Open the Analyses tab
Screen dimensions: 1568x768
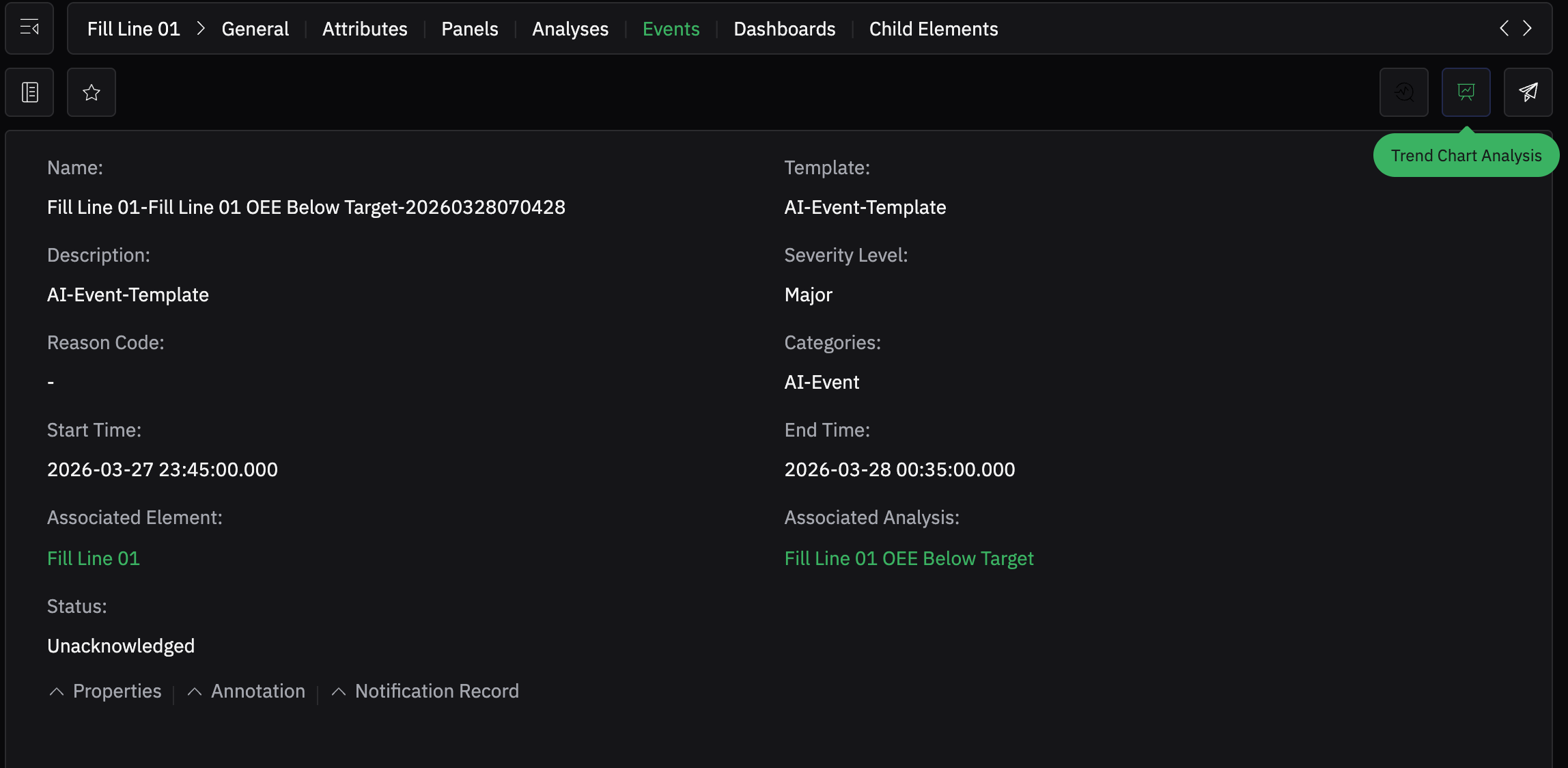tap(570, 29)
